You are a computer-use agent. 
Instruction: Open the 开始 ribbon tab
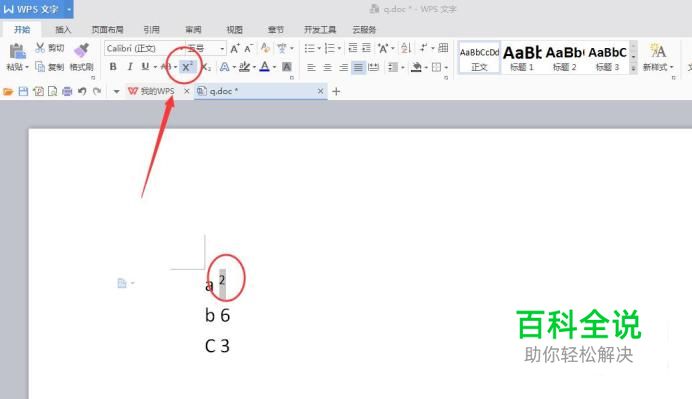(x=22, y=30)
